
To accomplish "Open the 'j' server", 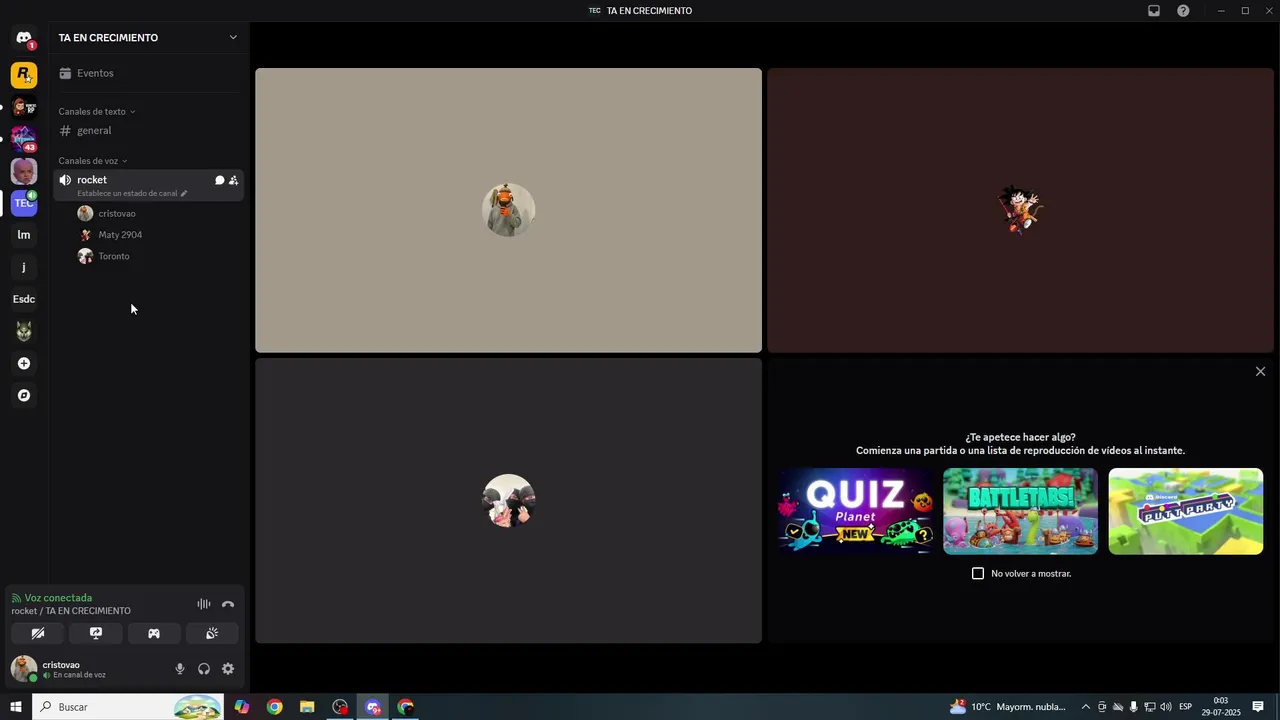I will [x=24, y=267].
